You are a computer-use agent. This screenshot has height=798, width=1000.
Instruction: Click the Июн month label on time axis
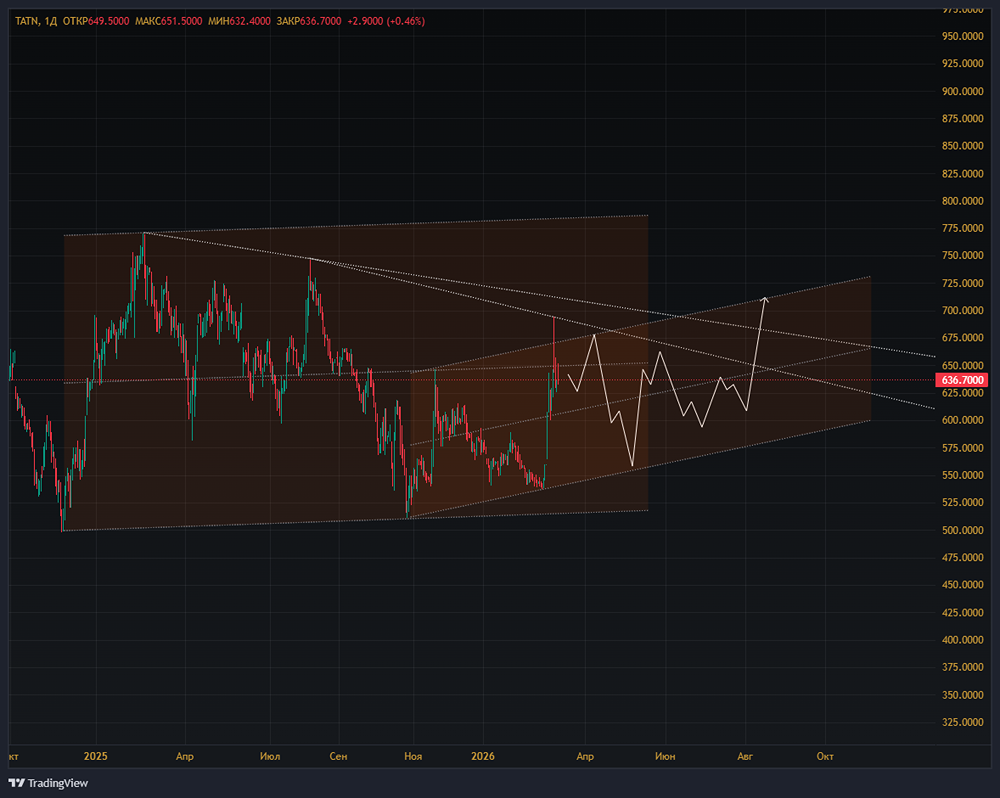[x=665, y=757]
